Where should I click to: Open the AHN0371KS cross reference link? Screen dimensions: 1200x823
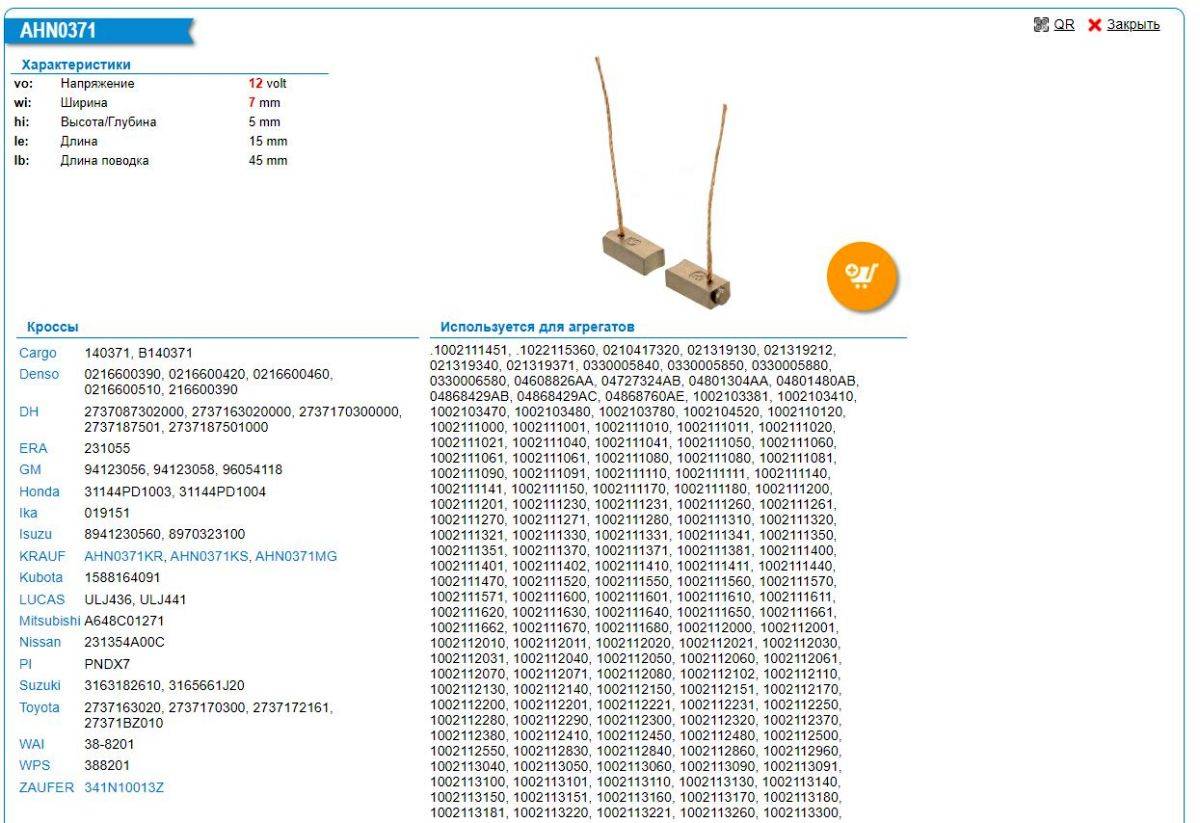(x=209, y=556)
